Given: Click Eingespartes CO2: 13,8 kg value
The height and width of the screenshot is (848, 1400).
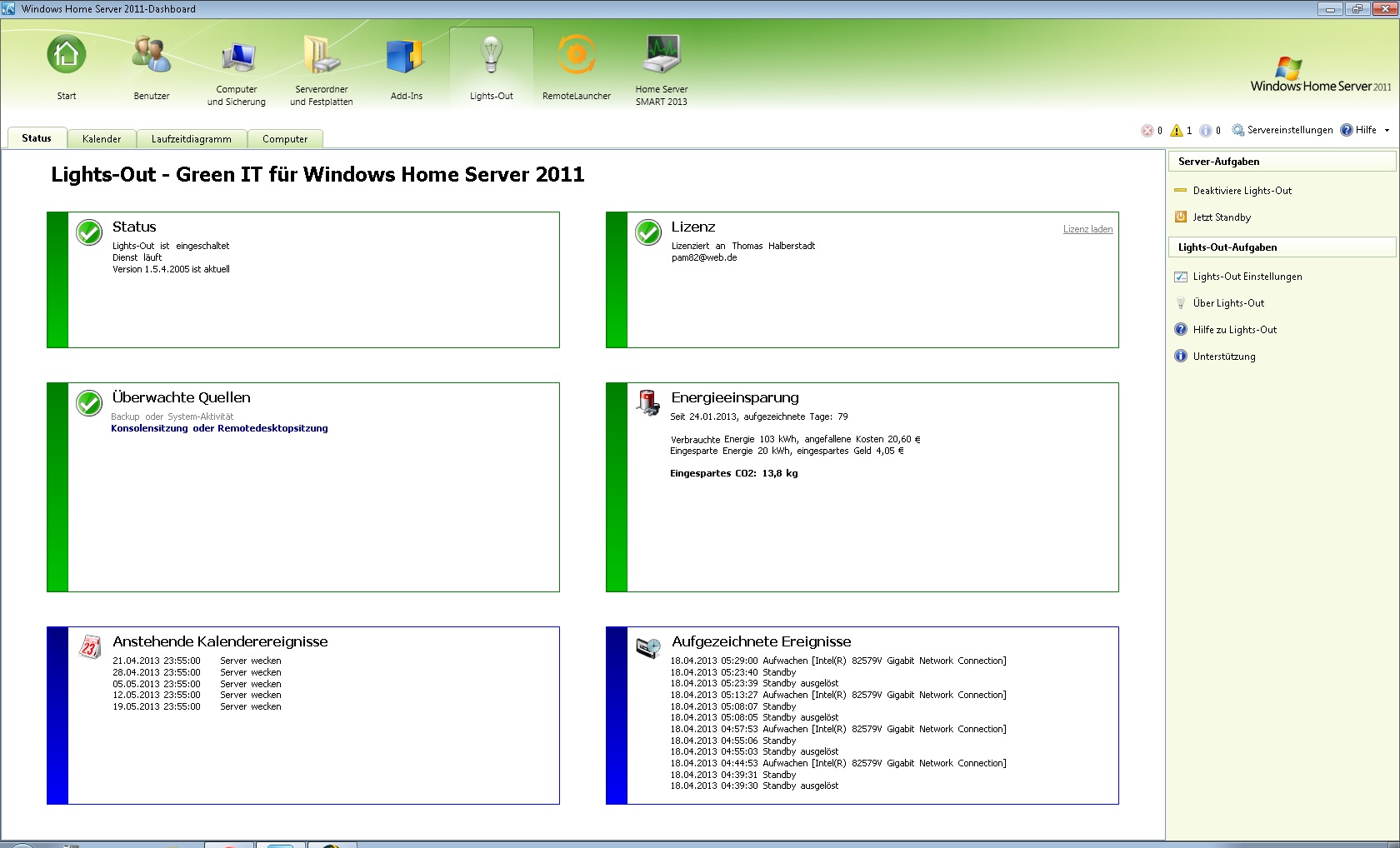Looking at the screenshot, I should pyautogui.click(x=734, y=473).
